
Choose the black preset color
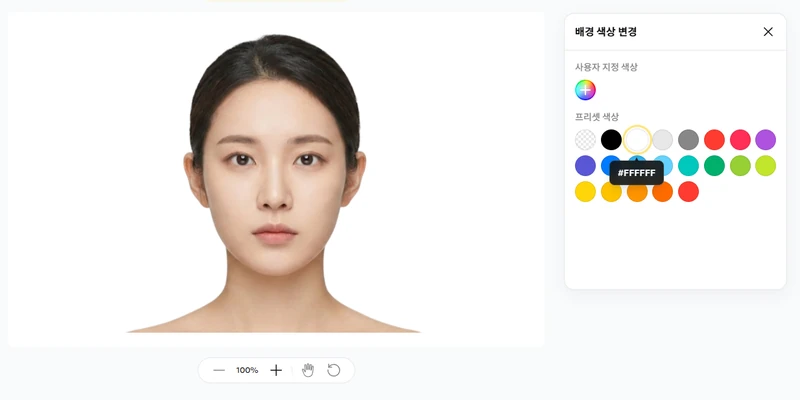pyautogui.click(x=611, y=140)
